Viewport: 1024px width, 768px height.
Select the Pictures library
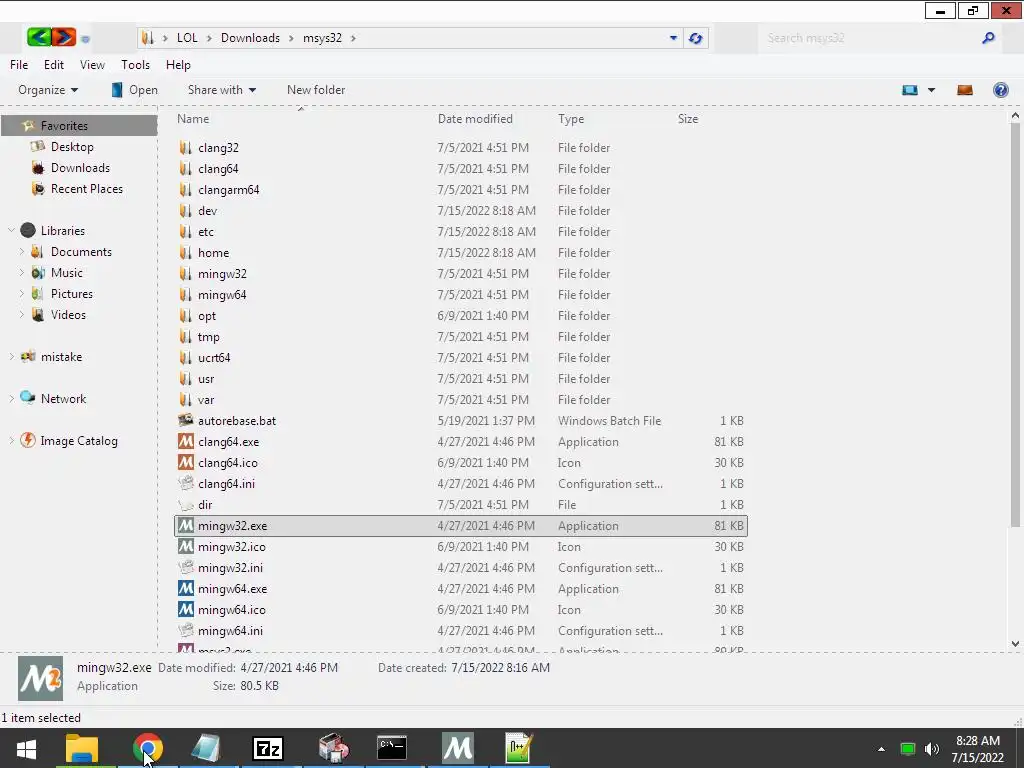tap(72, 293)
